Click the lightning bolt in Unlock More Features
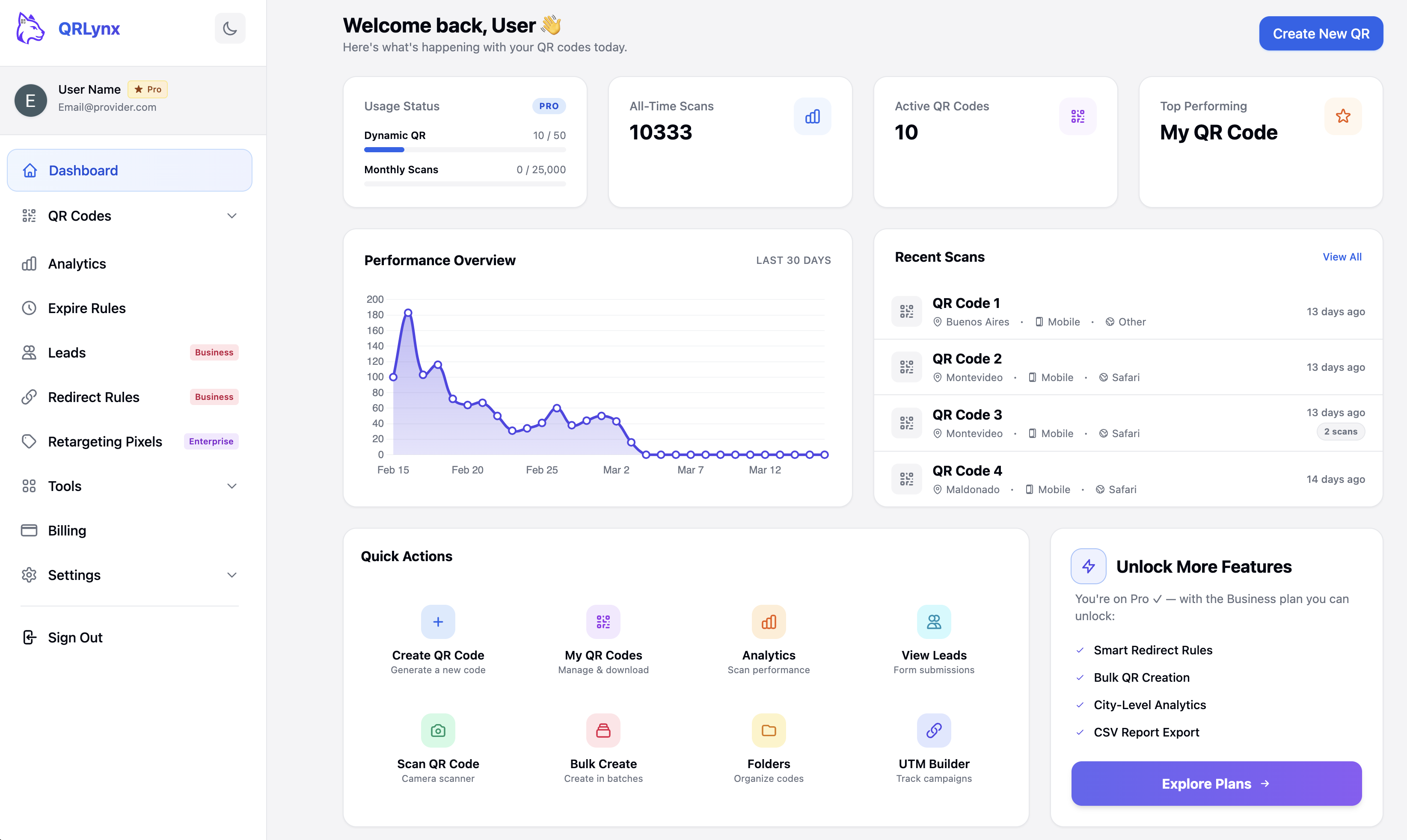This screenshot has height=840, width=1407. [x=1088, y=566]
